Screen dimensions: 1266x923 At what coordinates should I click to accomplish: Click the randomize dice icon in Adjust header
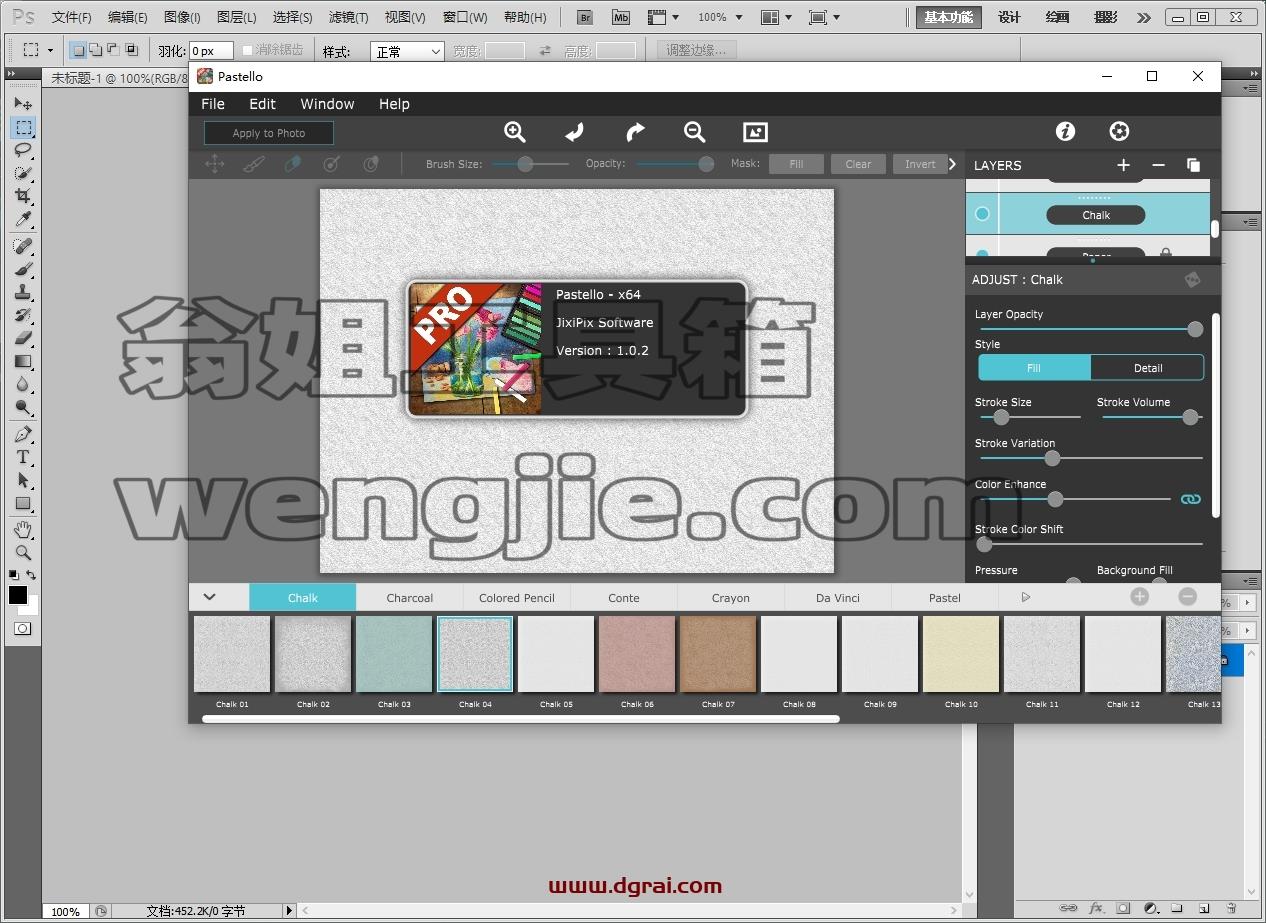pos(1193,280)
